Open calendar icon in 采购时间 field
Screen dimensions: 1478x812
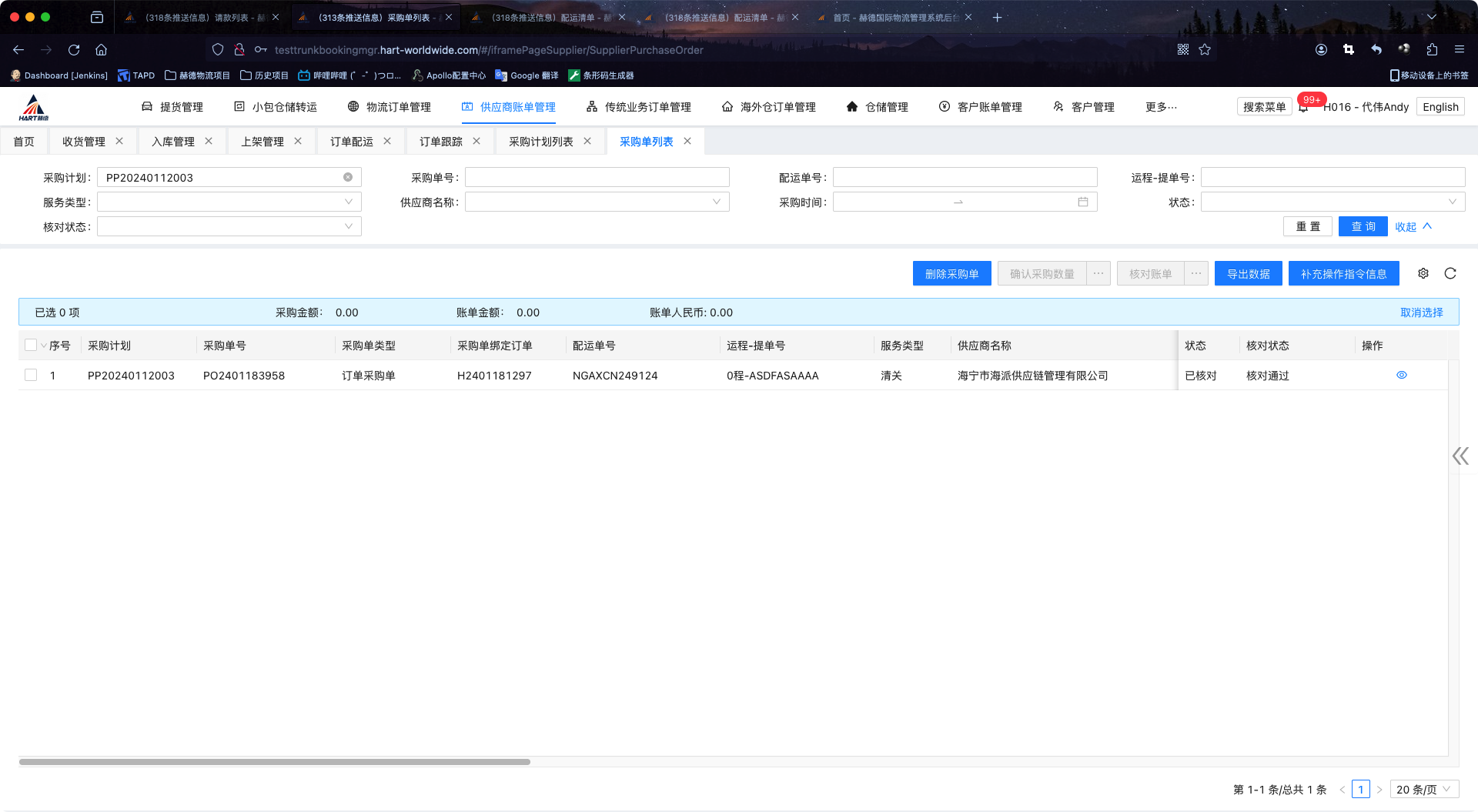click(1083, 202)
